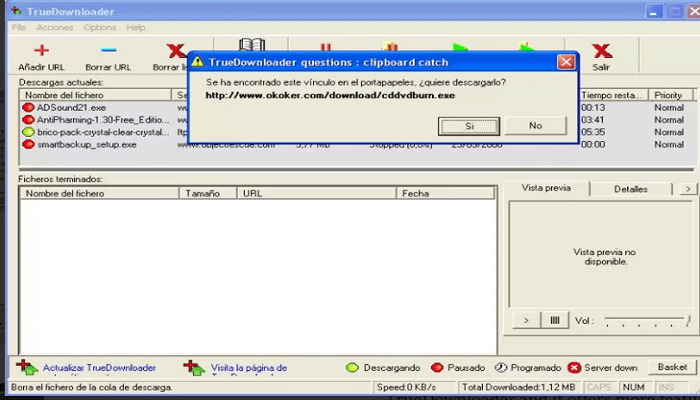700x400 pixels.
Task: Sort finished files by Tamaño column
Action: (208, 193)
